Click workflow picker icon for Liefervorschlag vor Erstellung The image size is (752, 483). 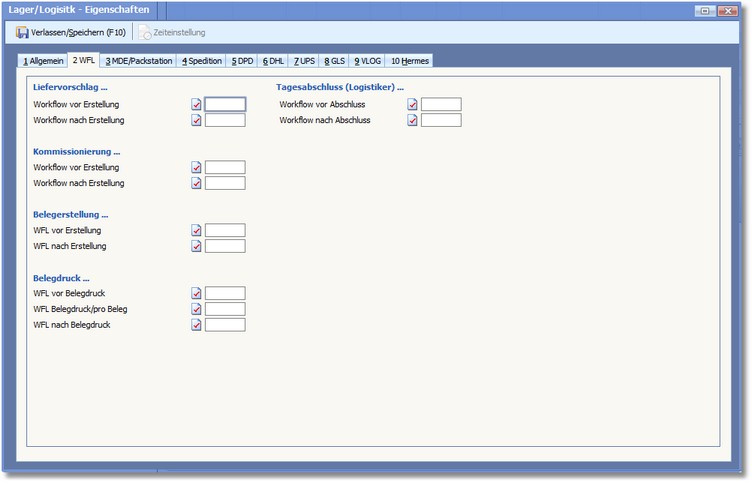(x=197, y=104)
